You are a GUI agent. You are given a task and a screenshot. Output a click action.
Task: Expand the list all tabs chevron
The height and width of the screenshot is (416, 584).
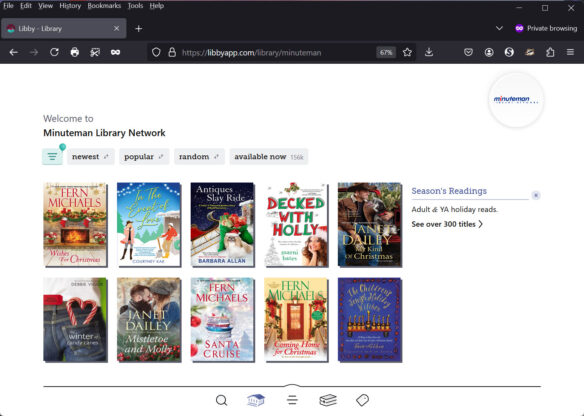pyautogui.click(x=499, y=28)
